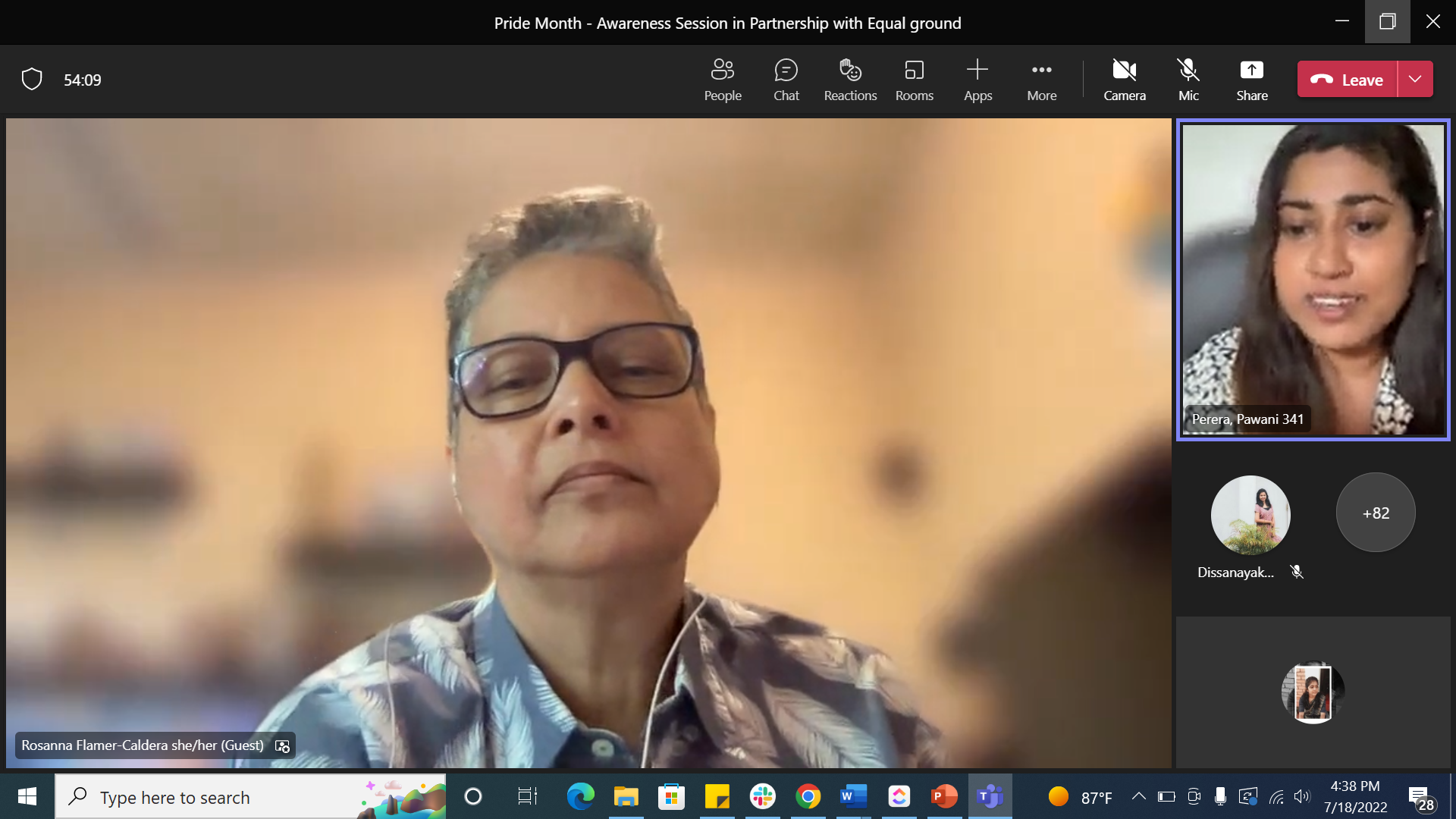1456x819 pixels.
Task: Click the shield security icon
Action: [32, 79]
